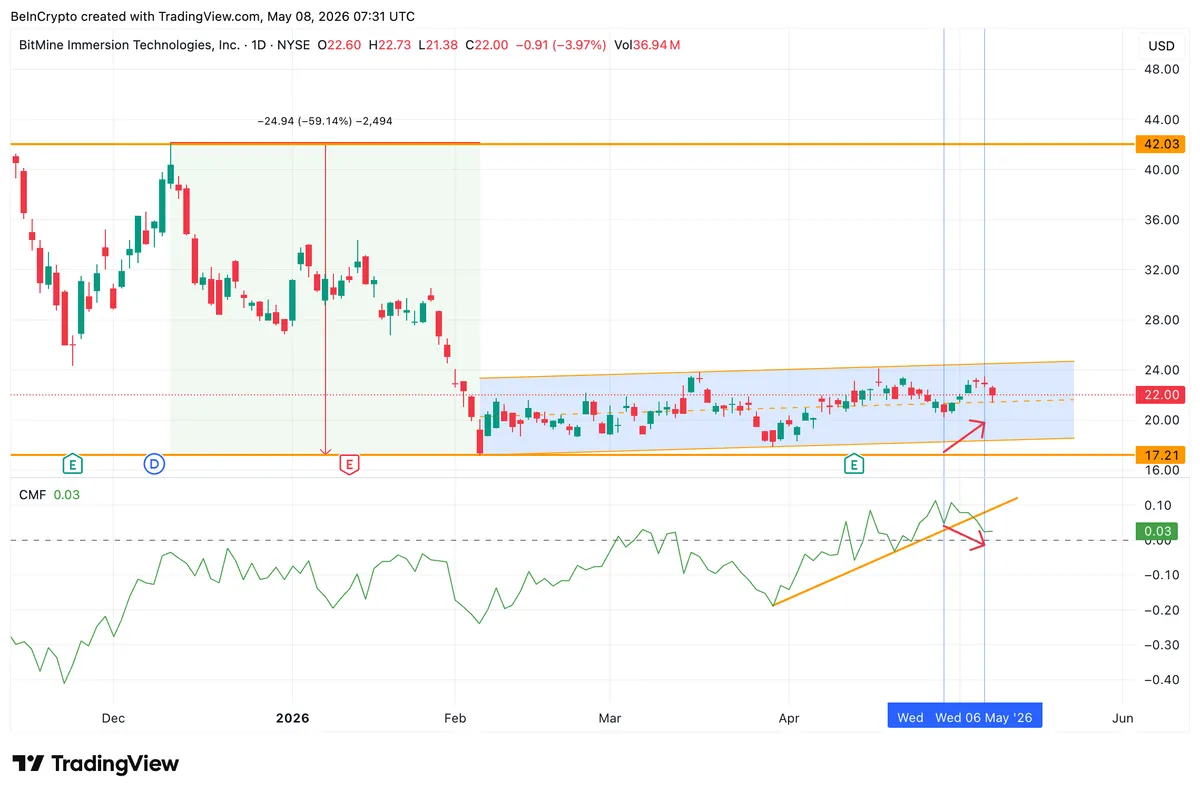Click the Feb label on time axis
Image resolution: width=1200 pixels, height=795 pixels.
(455, 718)
